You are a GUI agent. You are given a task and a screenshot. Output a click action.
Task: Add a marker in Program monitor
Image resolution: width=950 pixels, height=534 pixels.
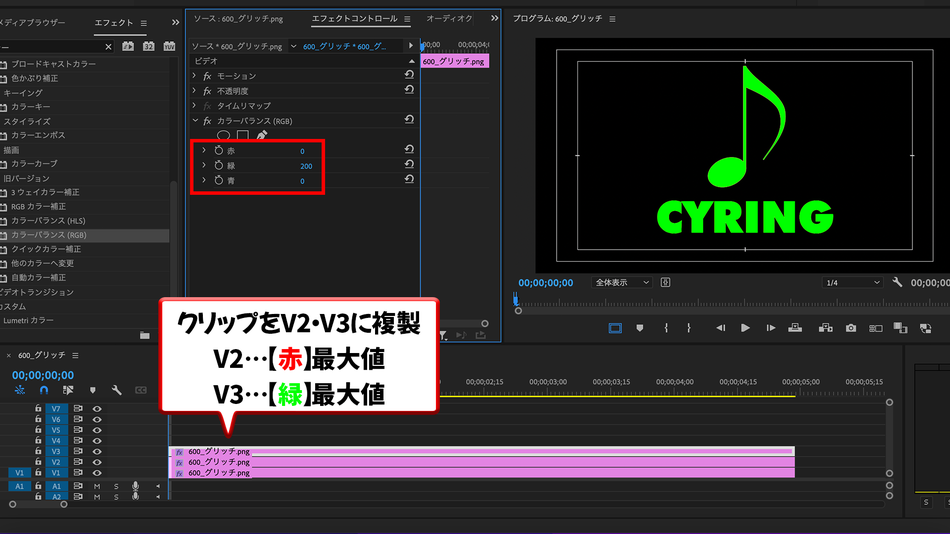click(640, 328)
